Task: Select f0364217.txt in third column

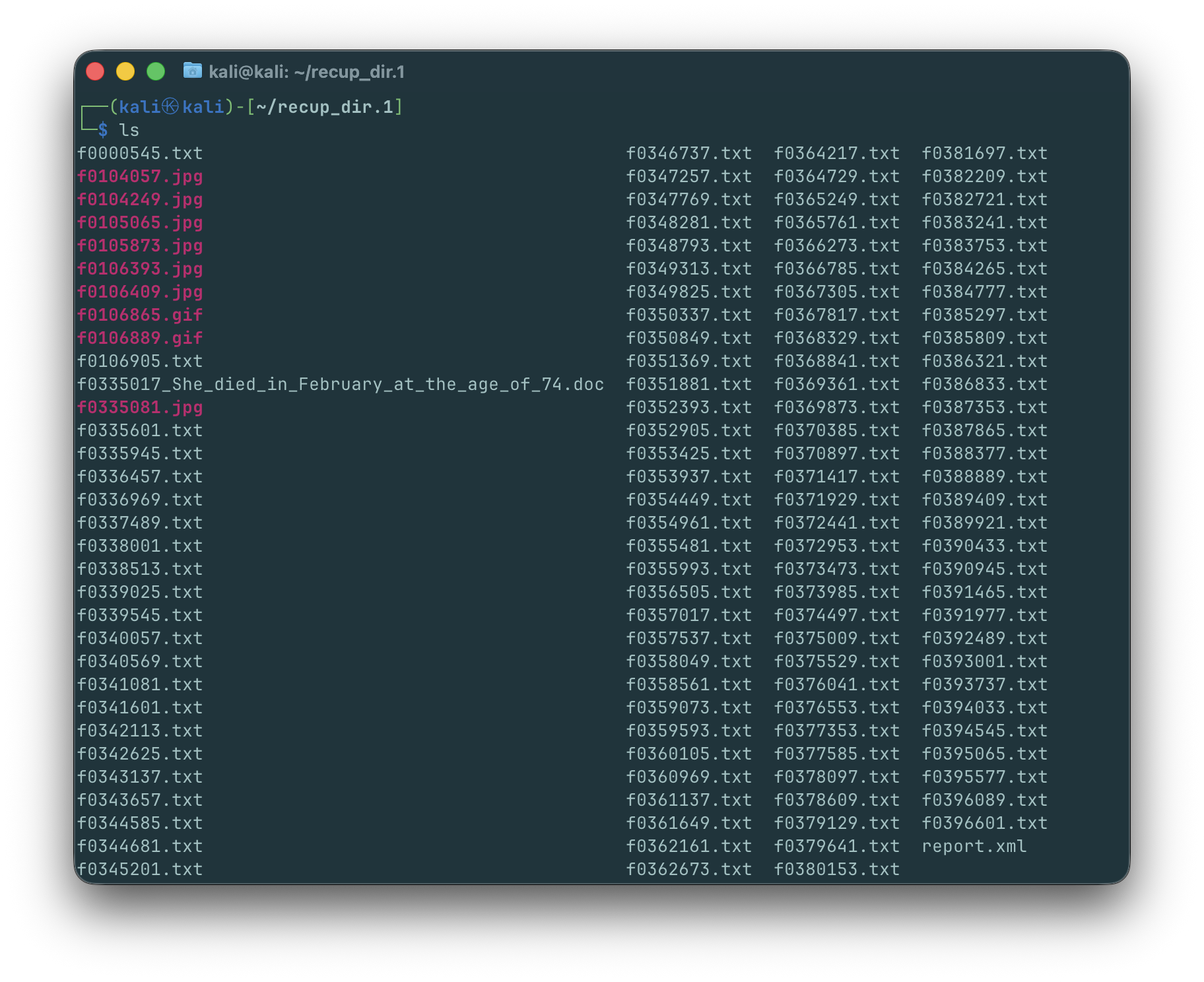Action: pyautogui.click(x=836, y=153)
